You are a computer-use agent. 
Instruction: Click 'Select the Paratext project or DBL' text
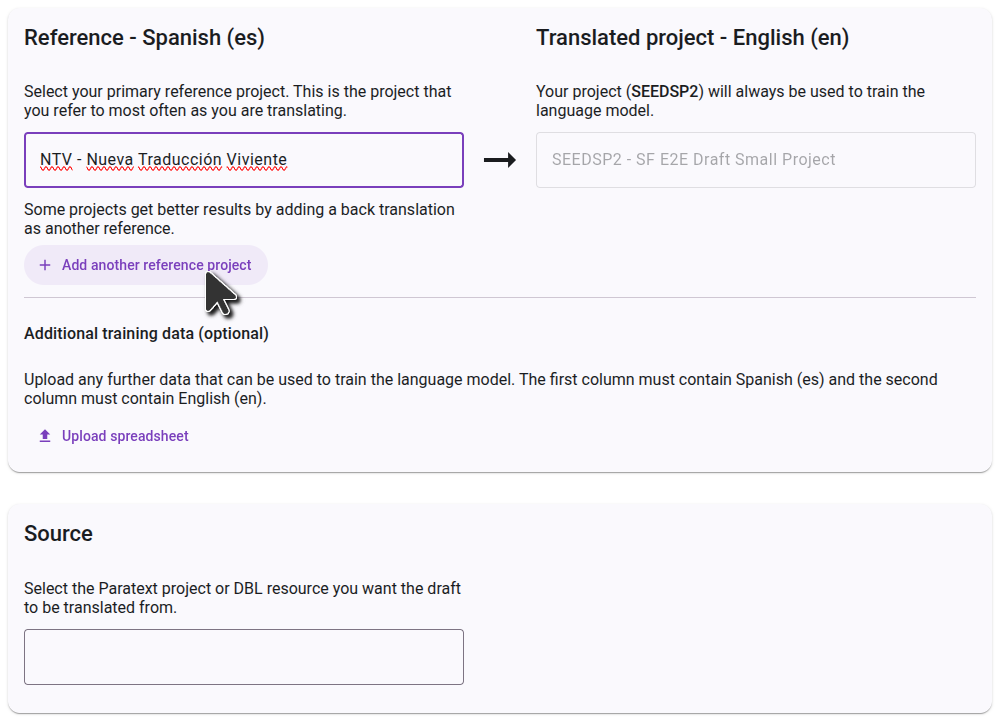(x=242, y=598)
